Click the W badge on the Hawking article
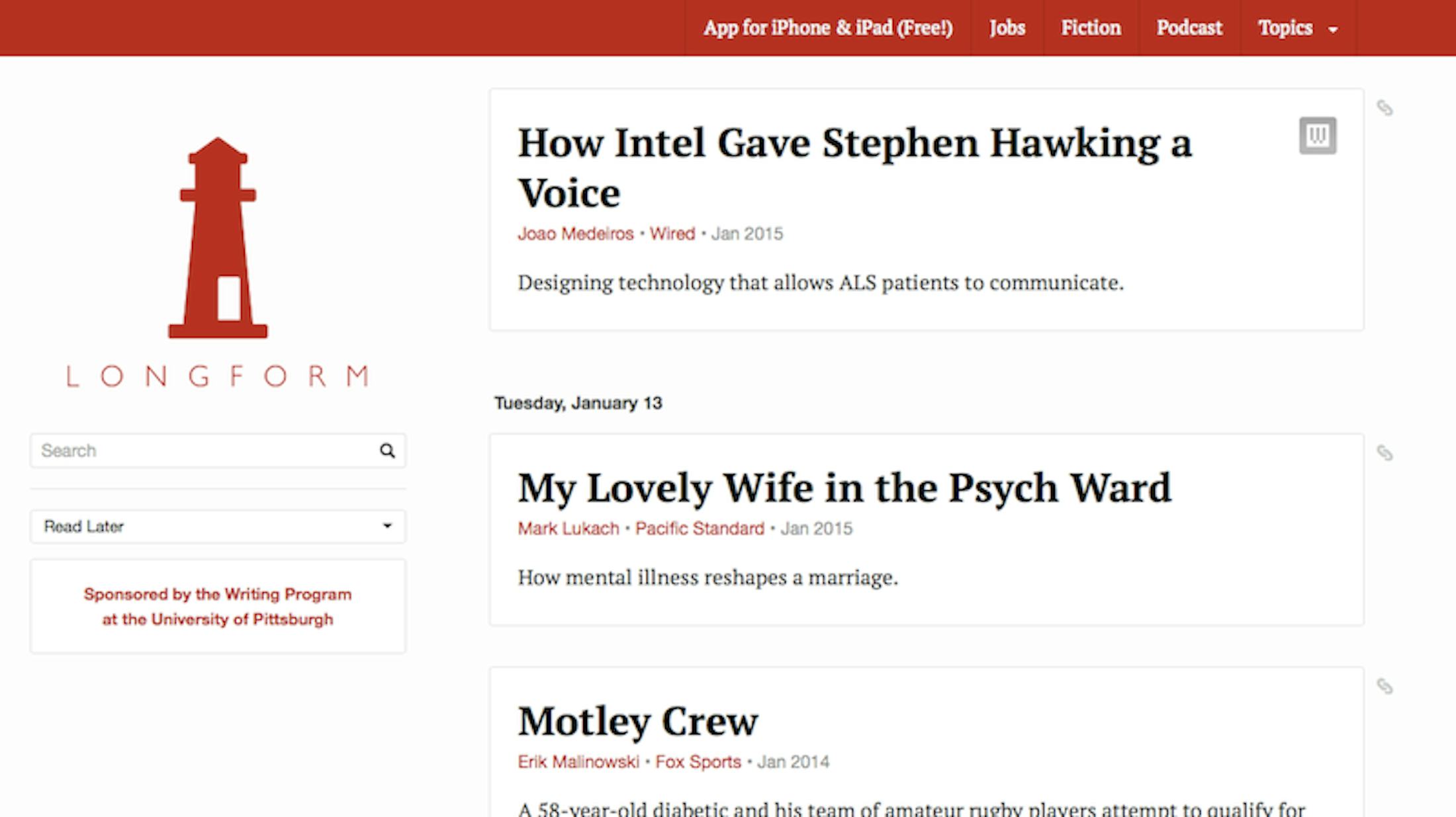Viewport: 1456px width, 817px height. pyautogui.click(x=1318, y=135)
